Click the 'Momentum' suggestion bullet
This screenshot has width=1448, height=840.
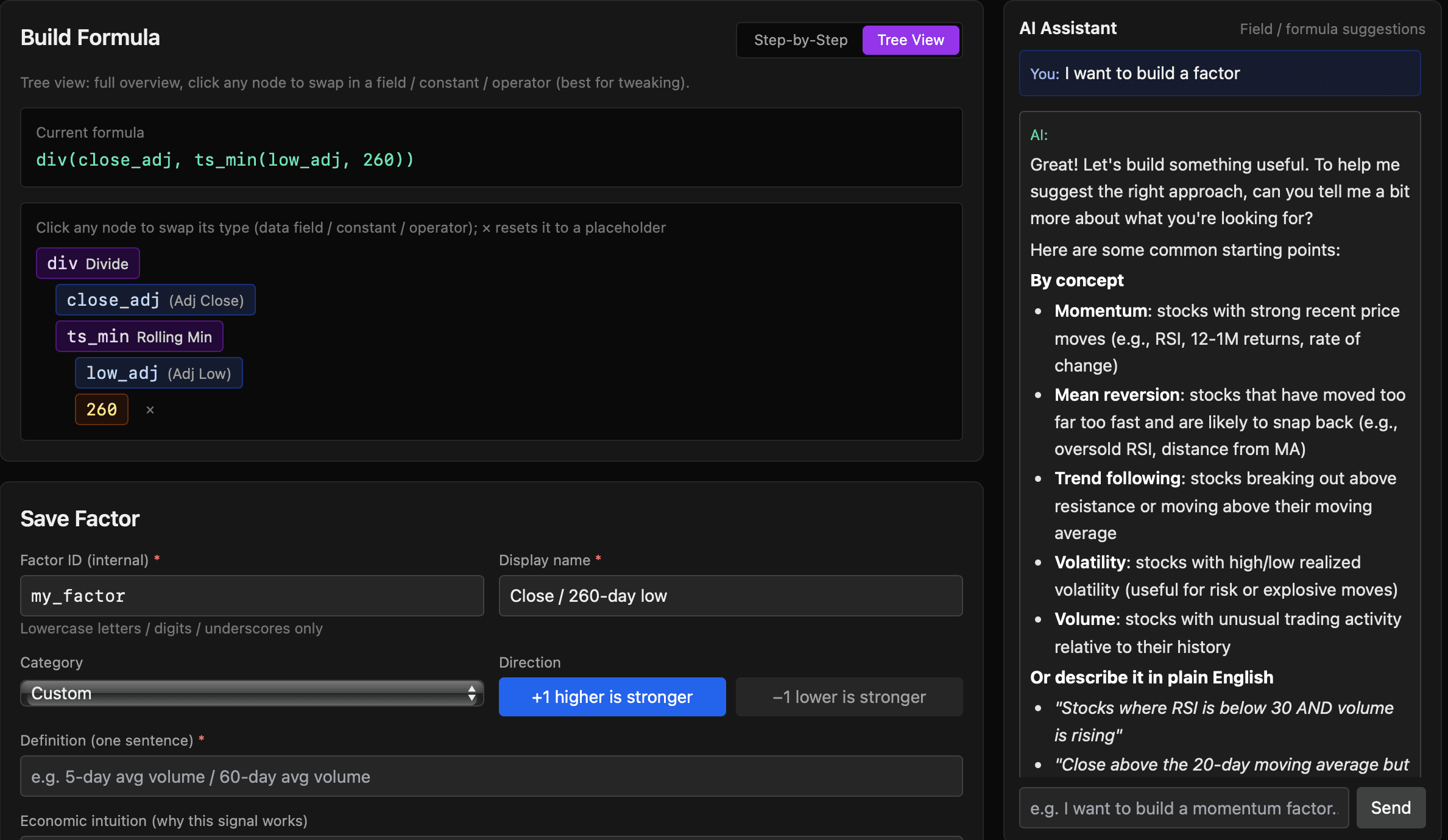[x=1227, y=338]
